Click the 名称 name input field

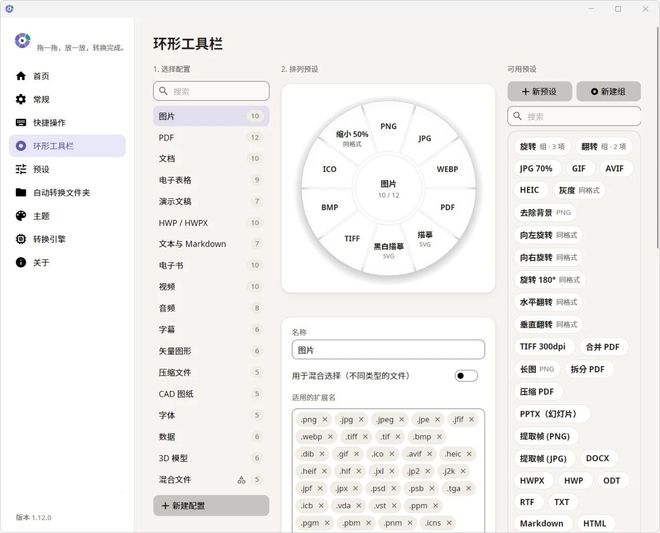[388, 350]
